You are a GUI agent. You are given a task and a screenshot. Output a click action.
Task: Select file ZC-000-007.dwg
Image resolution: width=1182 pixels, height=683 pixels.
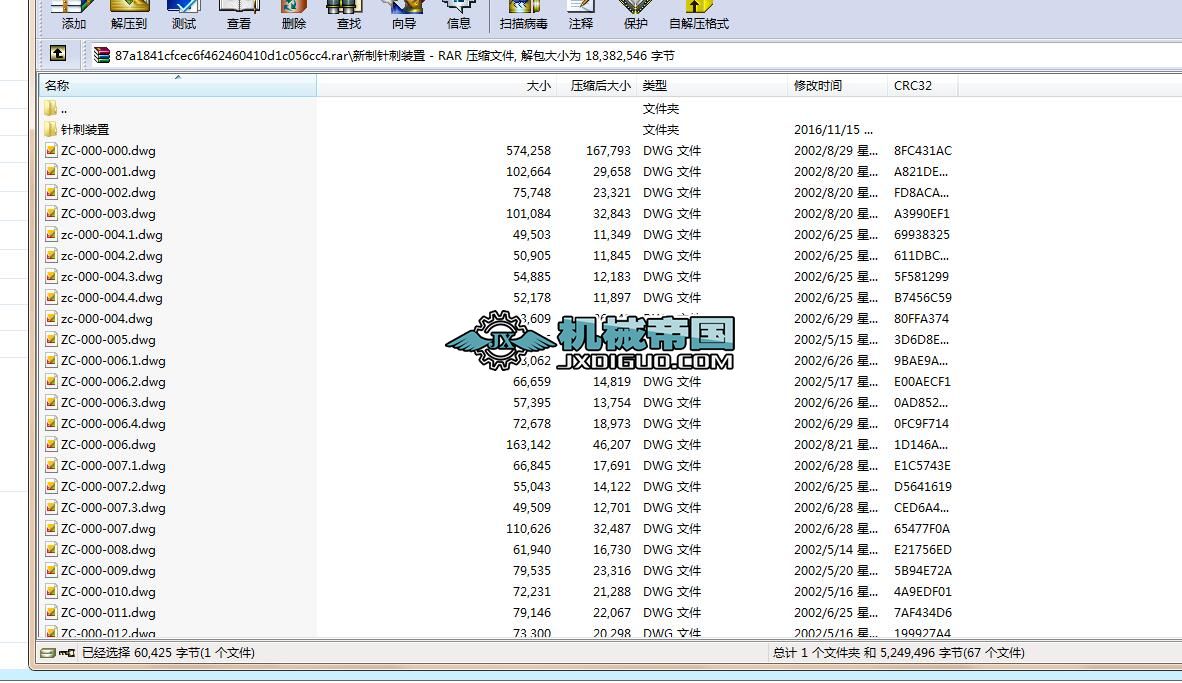pos(108,529)
